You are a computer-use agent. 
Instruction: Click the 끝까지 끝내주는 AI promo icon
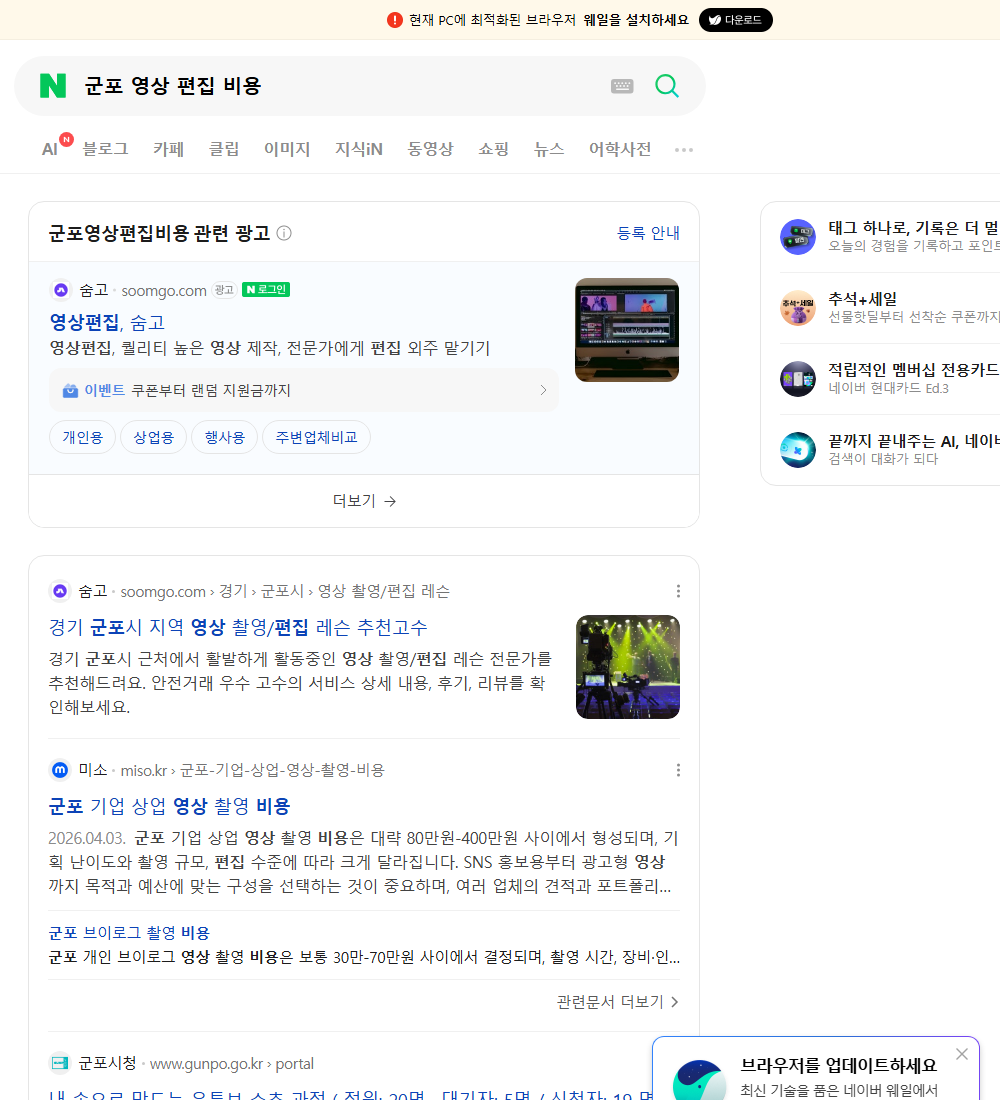pos(798,450)
